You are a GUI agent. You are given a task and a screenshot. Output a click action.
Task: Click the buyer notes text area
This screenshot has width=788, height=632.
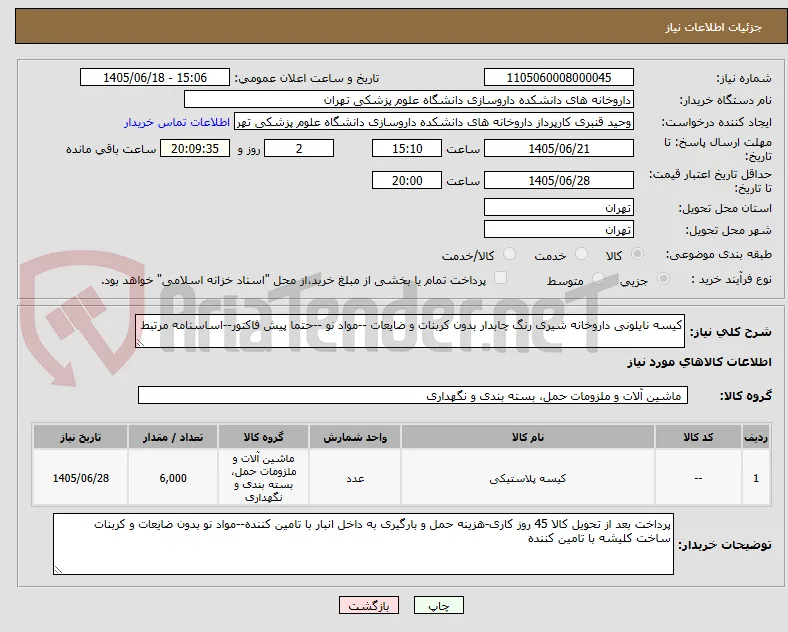point(363,544)
